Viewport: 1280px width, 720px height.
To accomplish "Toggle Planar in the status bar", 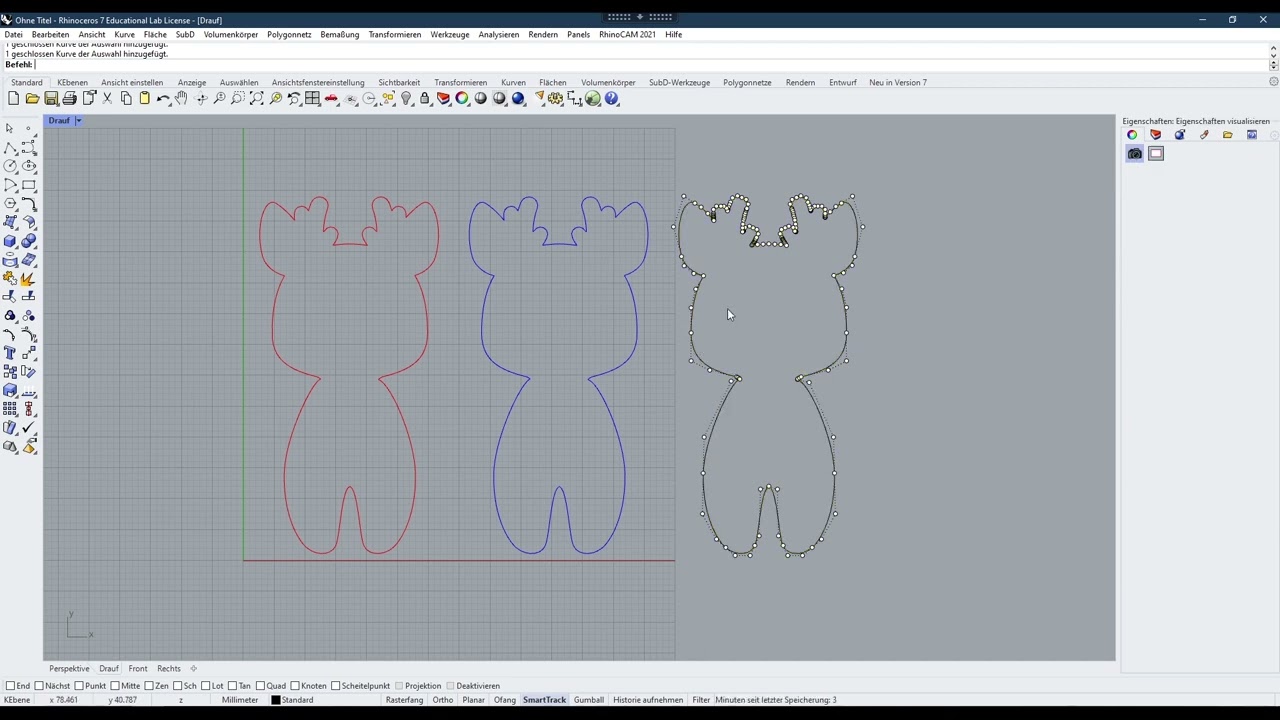I will point(474,700).
